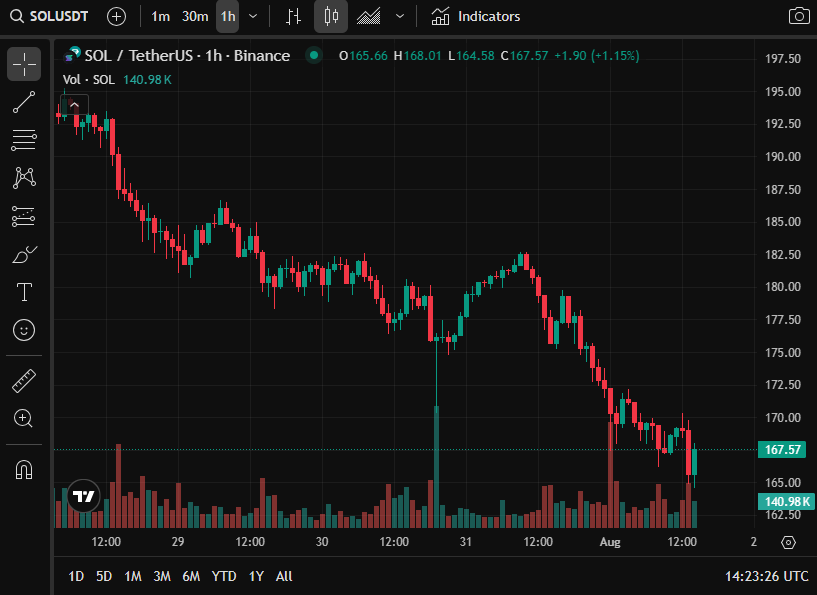Set date range to All
Screen dimensions: 817x595
click(x=284, y=576)
